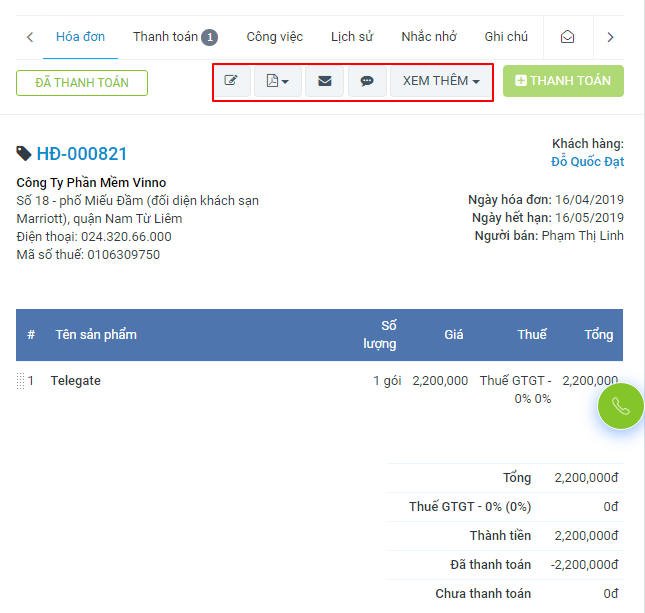Image resolution: width=645 pixels, height=613 pixels.
Task: Open the Thanh toán tab with badge 1
Action: 175,37
